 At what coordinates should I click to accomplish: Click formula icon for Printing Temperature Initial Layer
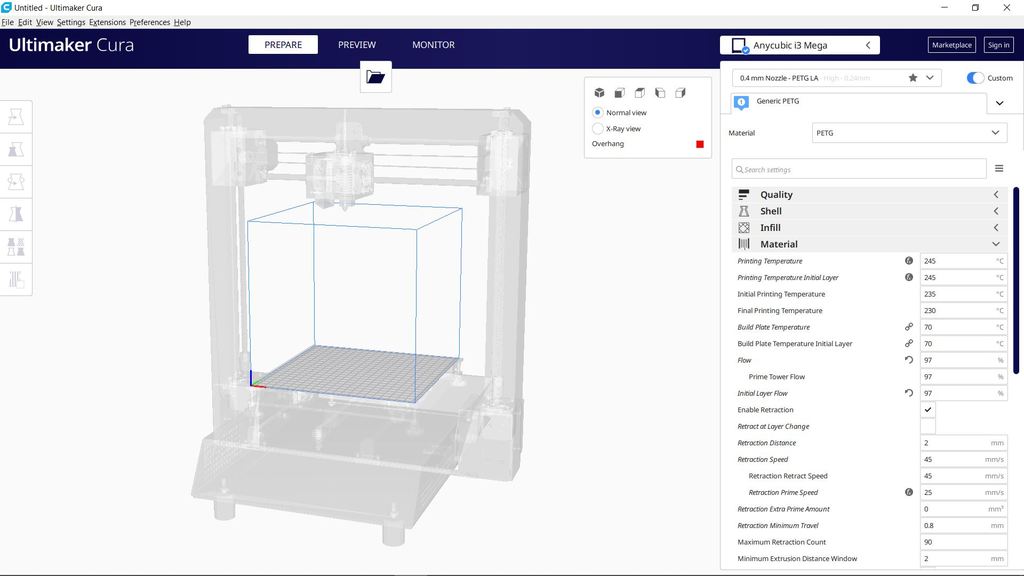click(x=909, y=277)
